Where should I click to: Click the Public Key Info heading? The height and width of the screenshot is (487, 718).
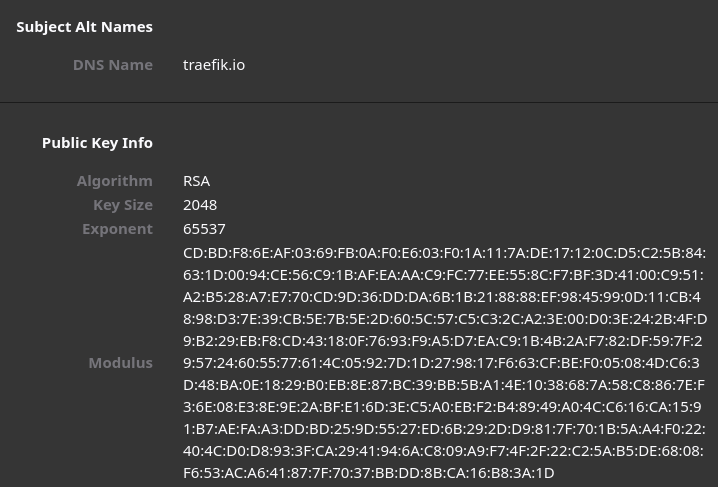pyautogui.click(x=97, y=143)
